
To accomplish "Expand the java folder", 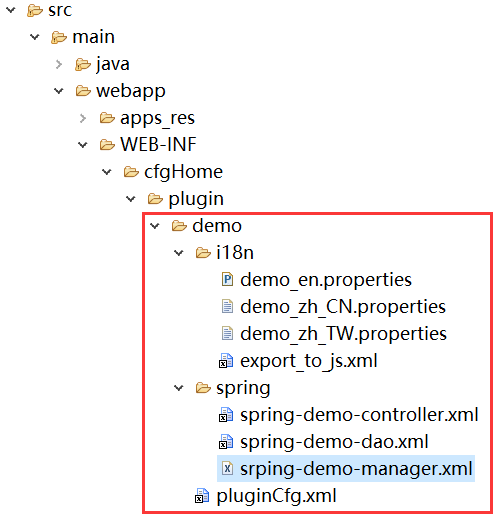I will click(x=59, y=64).
